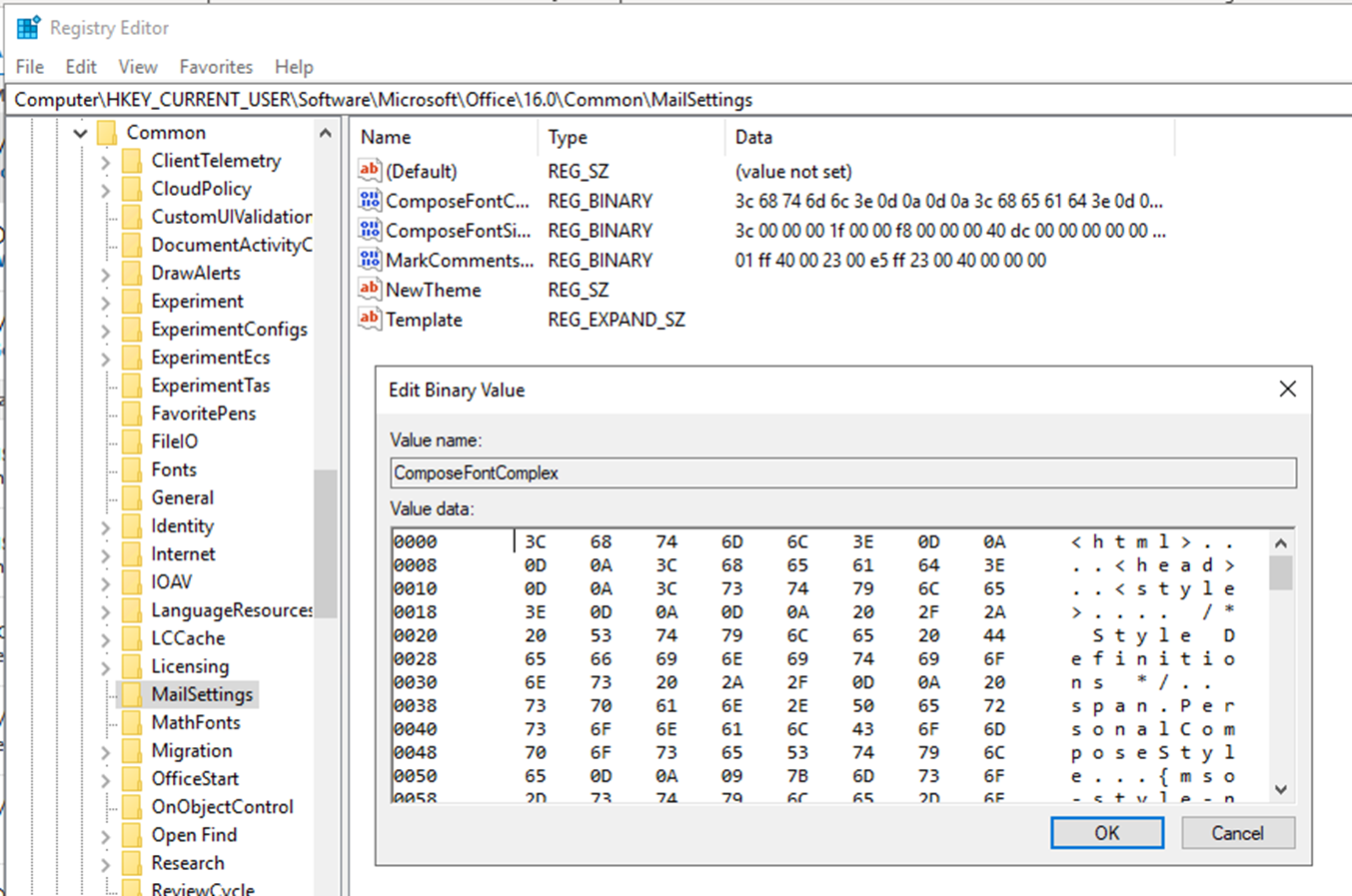Expand the CloudPolicy key
The image size is (1352, 896).
point(106,190)
